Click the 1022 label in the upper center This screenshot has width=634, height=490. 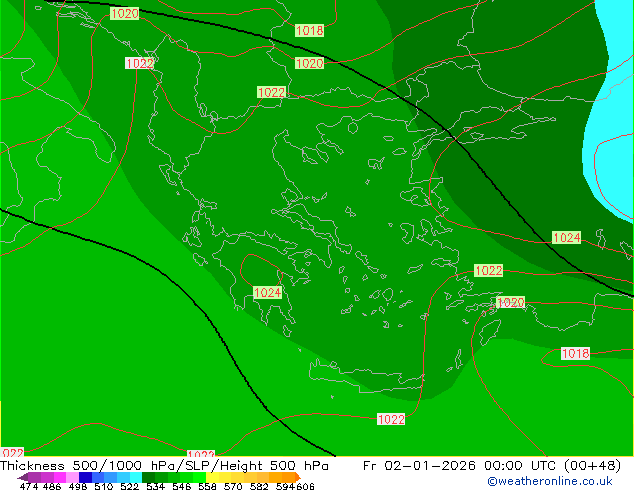(x=271, y=92)
